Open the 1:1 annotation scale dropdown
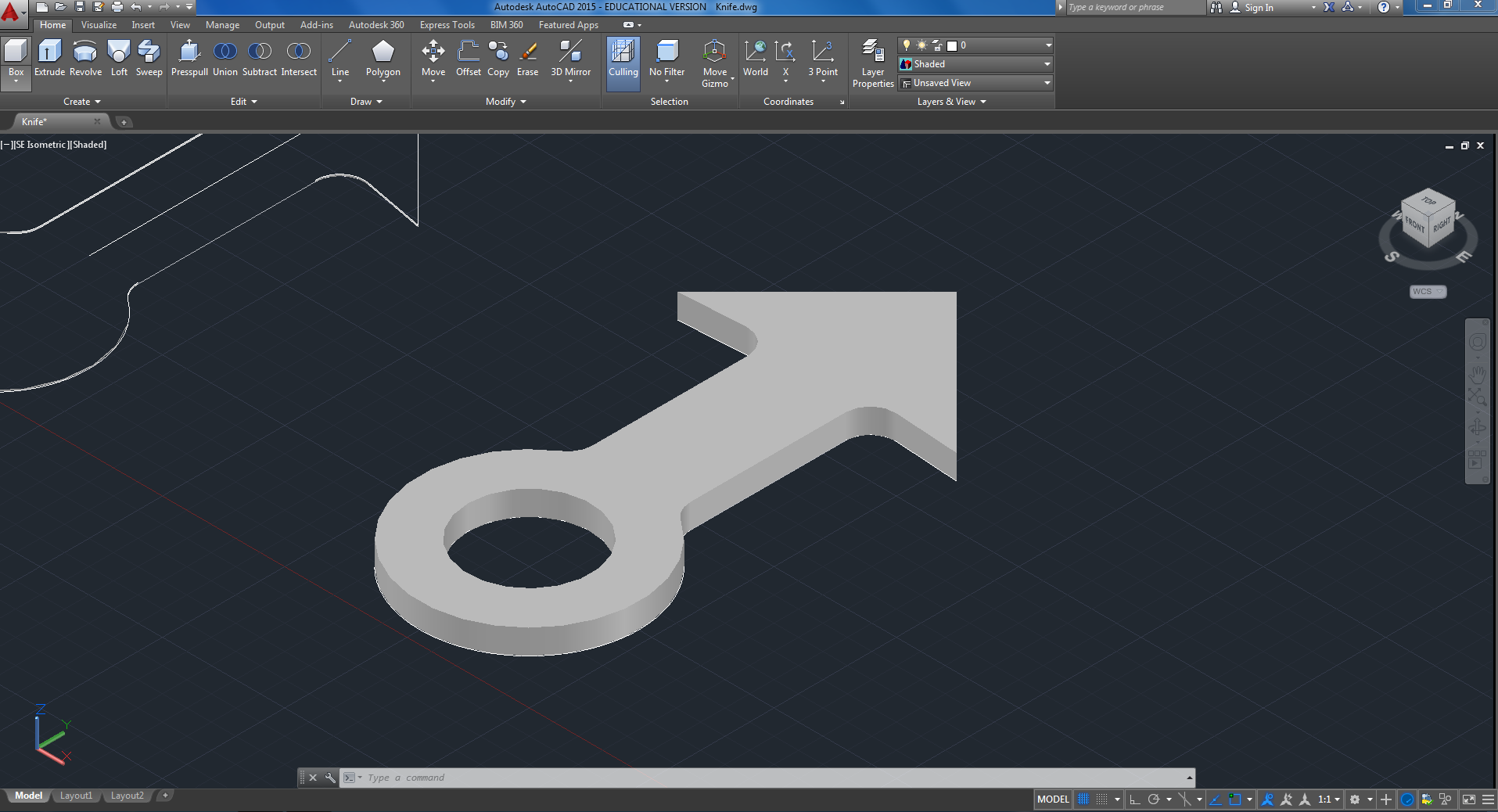This screenshot has width=1498, height=812. click(1328, 799)
